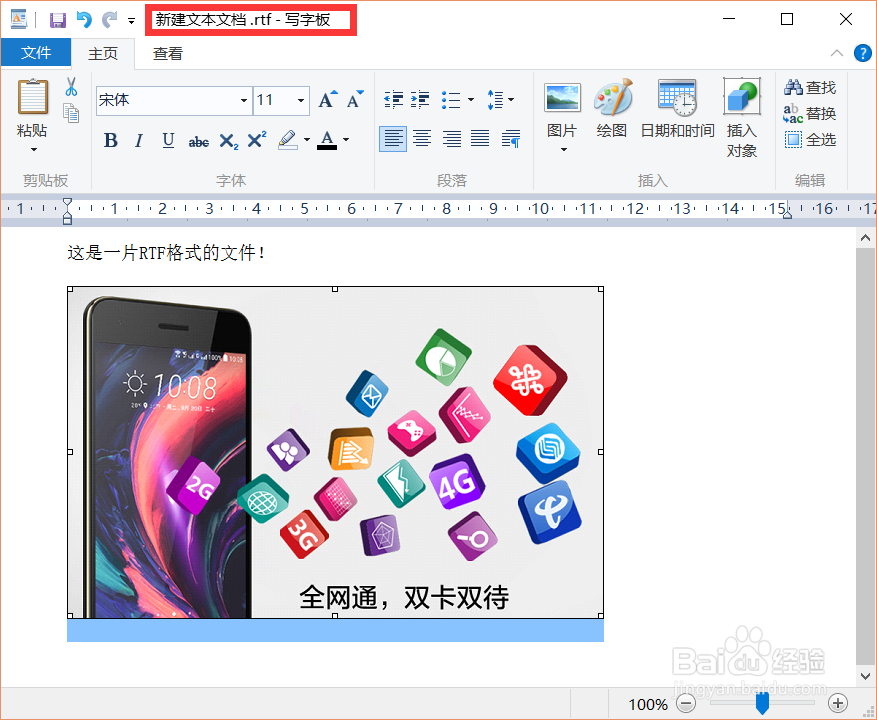Start a bulleted list
Image resolution: width=877 pixels, height=720 pixels.
451,100
